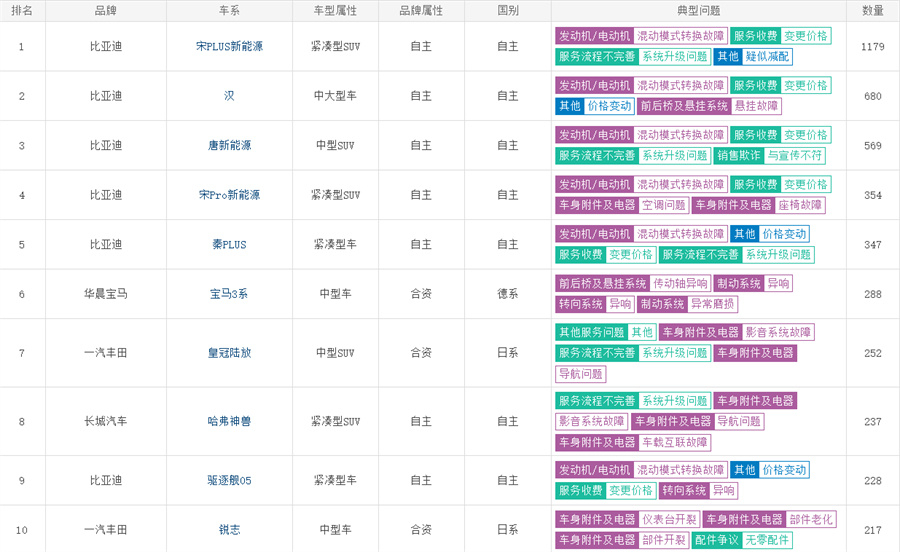The width and height of the screenshot is (900, 552).
Task: Open the 汉 car series link
Action: 229,96
